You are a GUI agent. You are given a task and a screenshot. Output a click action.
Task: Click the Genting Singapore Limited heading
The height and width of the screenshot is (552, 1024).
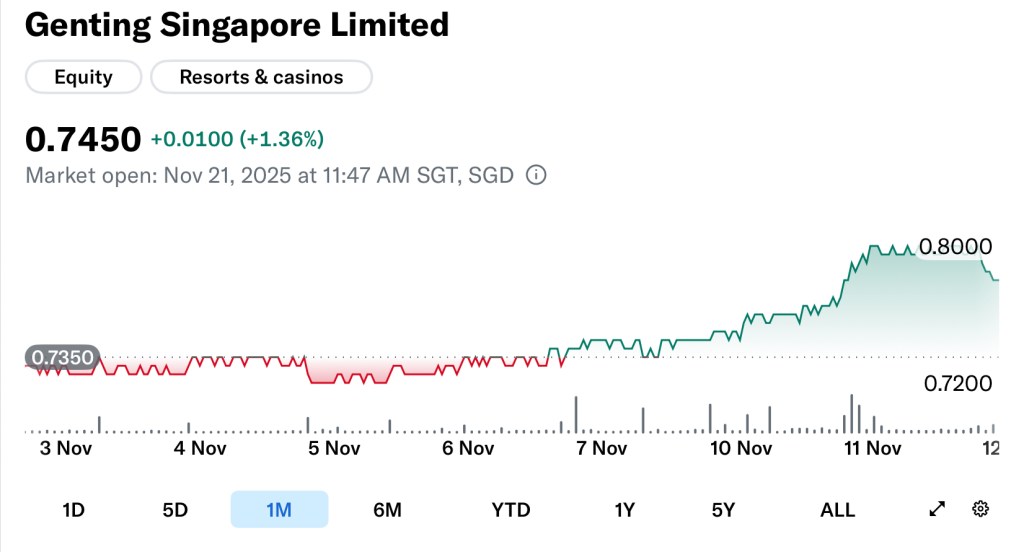click(x=236, y=25)
